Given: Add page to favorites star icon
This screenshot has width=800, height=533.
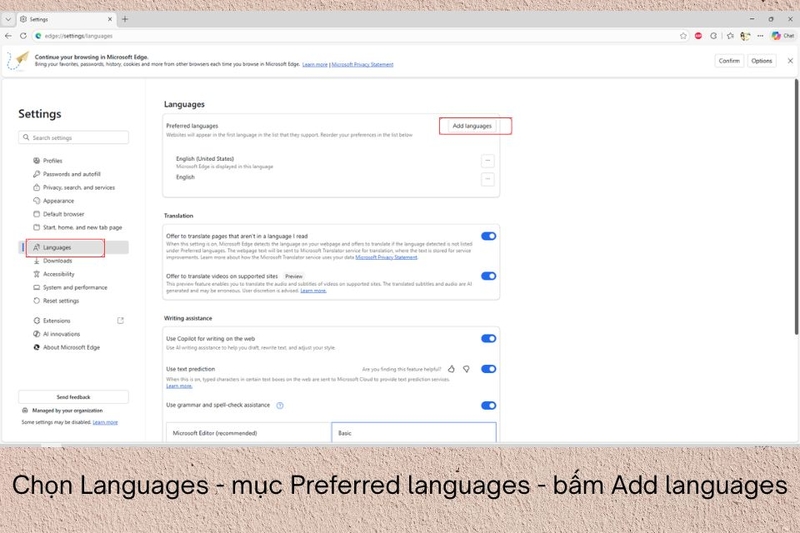Looking at the screenshot, I should pyautogui.click(x=683, y=36).
